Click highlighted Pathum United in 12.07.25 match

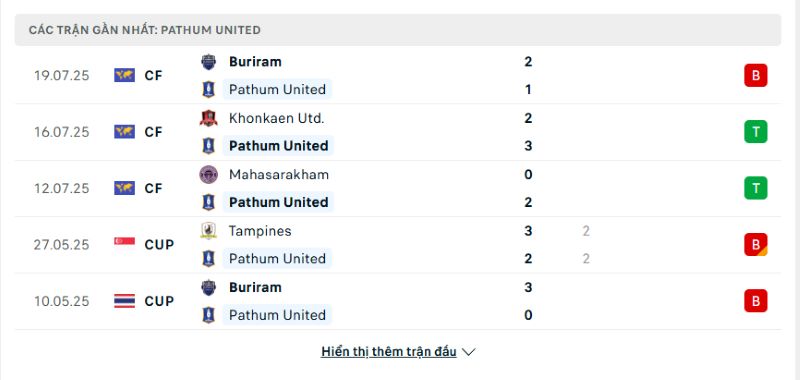pyautogui.click(x=278, y=202)
